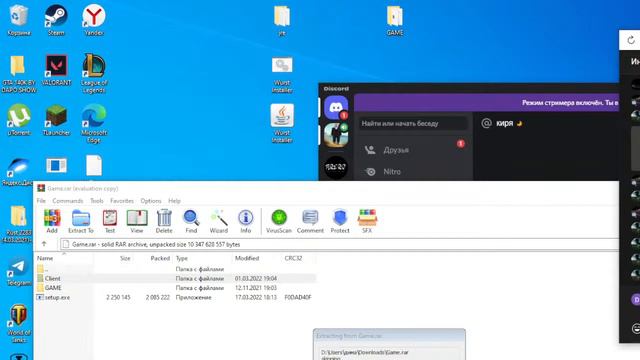Viewport: 640px width, 360px height.
Task: Open Nitro section in Discord
Action: click(x=413, y=172)
